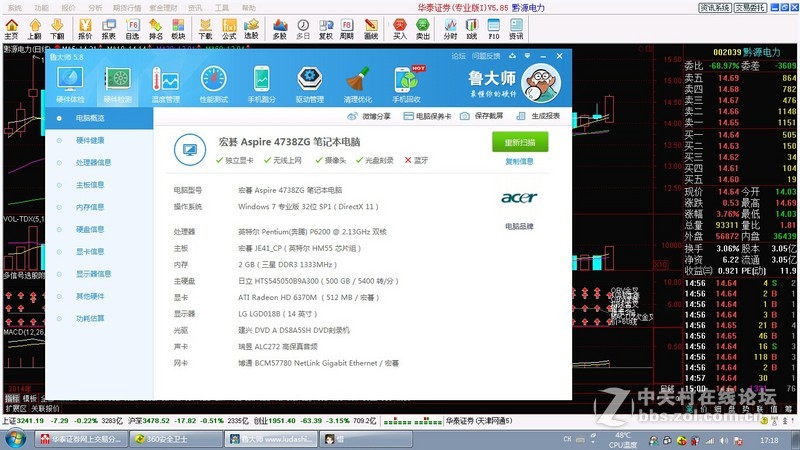Click the 资讯系统 button at top right
Viewport: 800px width, 450px height.
point(715,8)
